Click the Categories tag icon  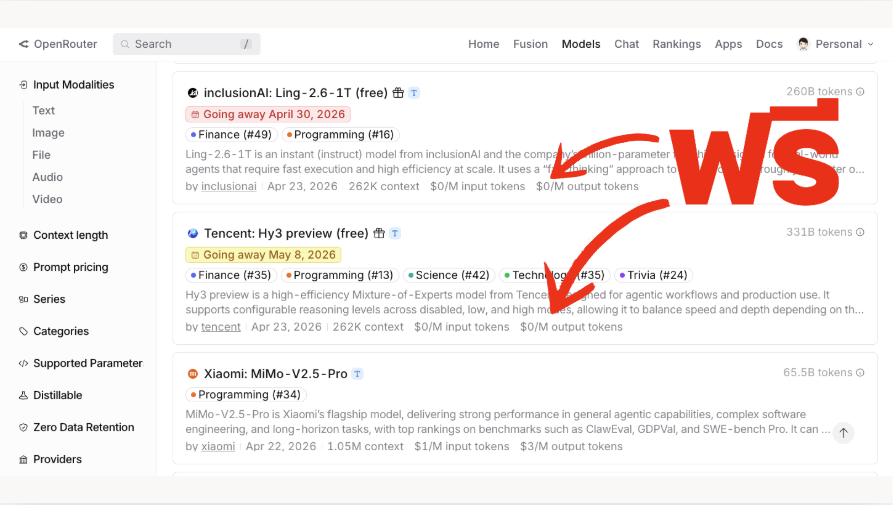point(23,331)
